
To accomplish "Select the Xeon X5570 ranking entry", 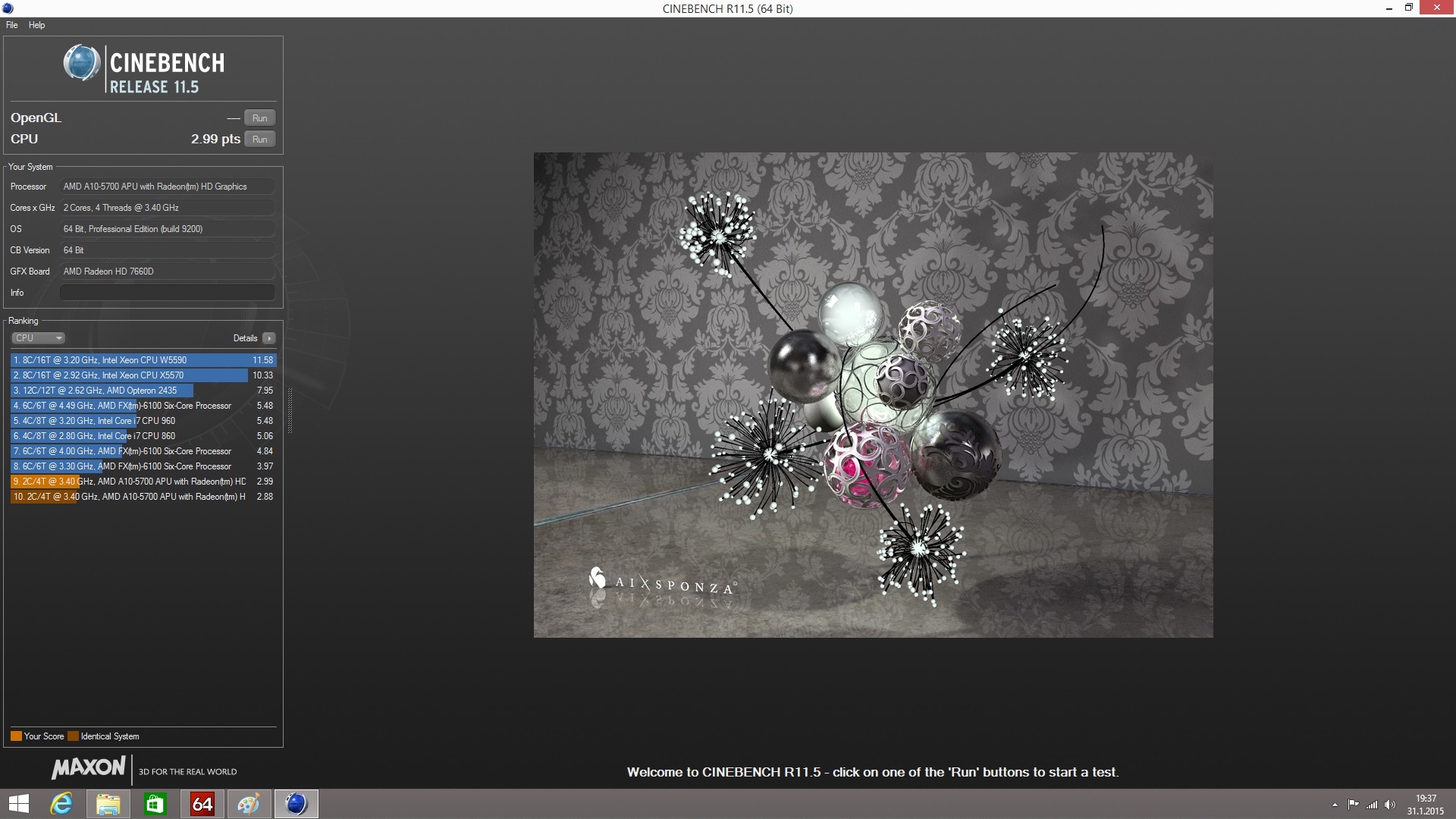I will pos(143,375).
